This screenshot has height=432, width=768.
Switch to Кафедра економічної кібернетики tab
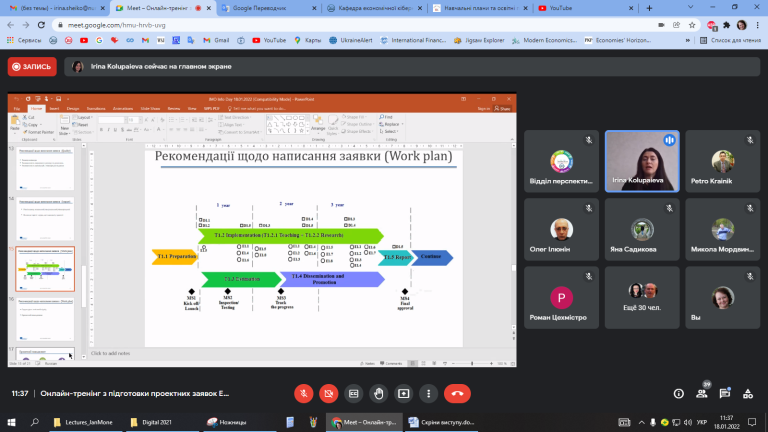(374, 8)
